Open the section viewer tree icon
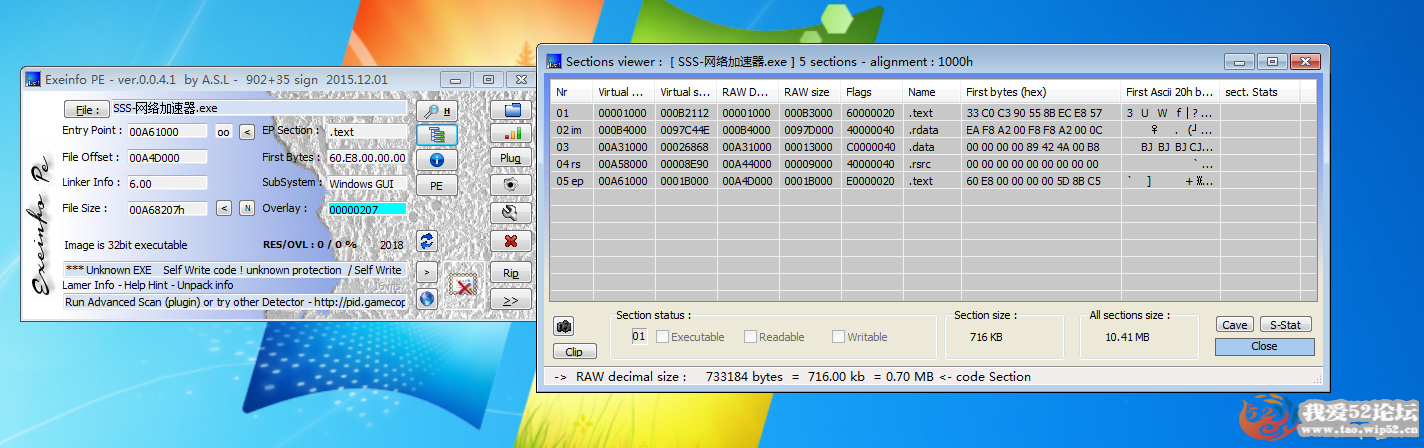Image resolution: width=1424 pixels, height=448 pixels. click(x=437, y=135)
